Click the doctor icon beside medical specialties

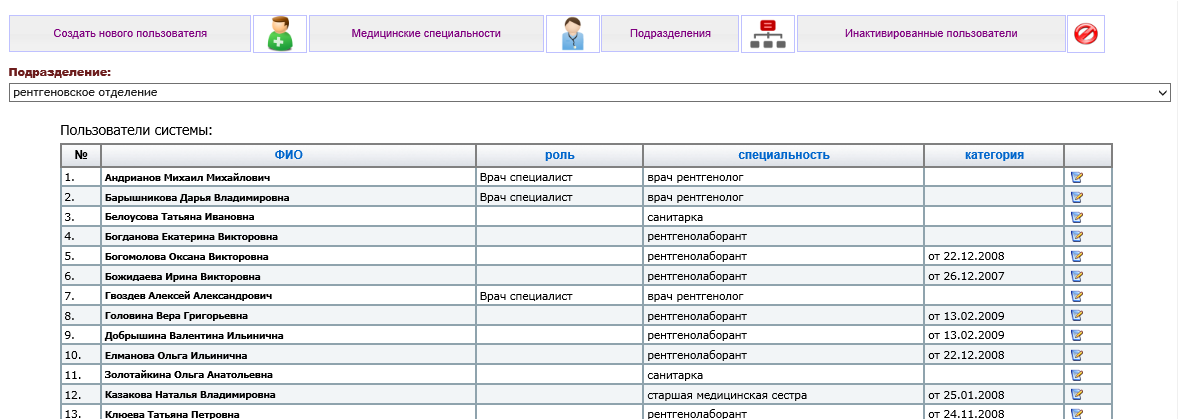pyautogui.click(x=572, y=34)
